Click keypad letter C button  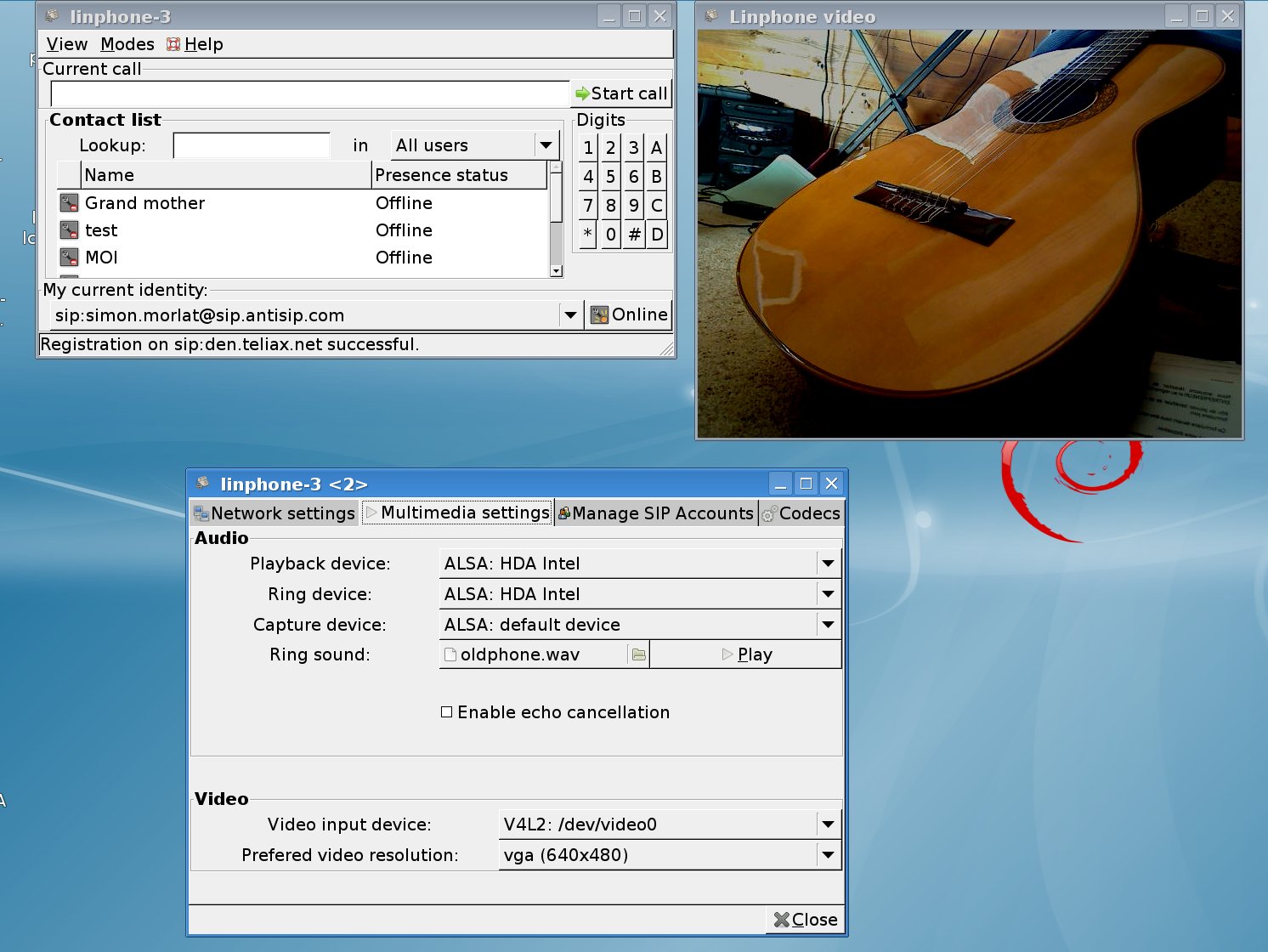pos(656,206)
